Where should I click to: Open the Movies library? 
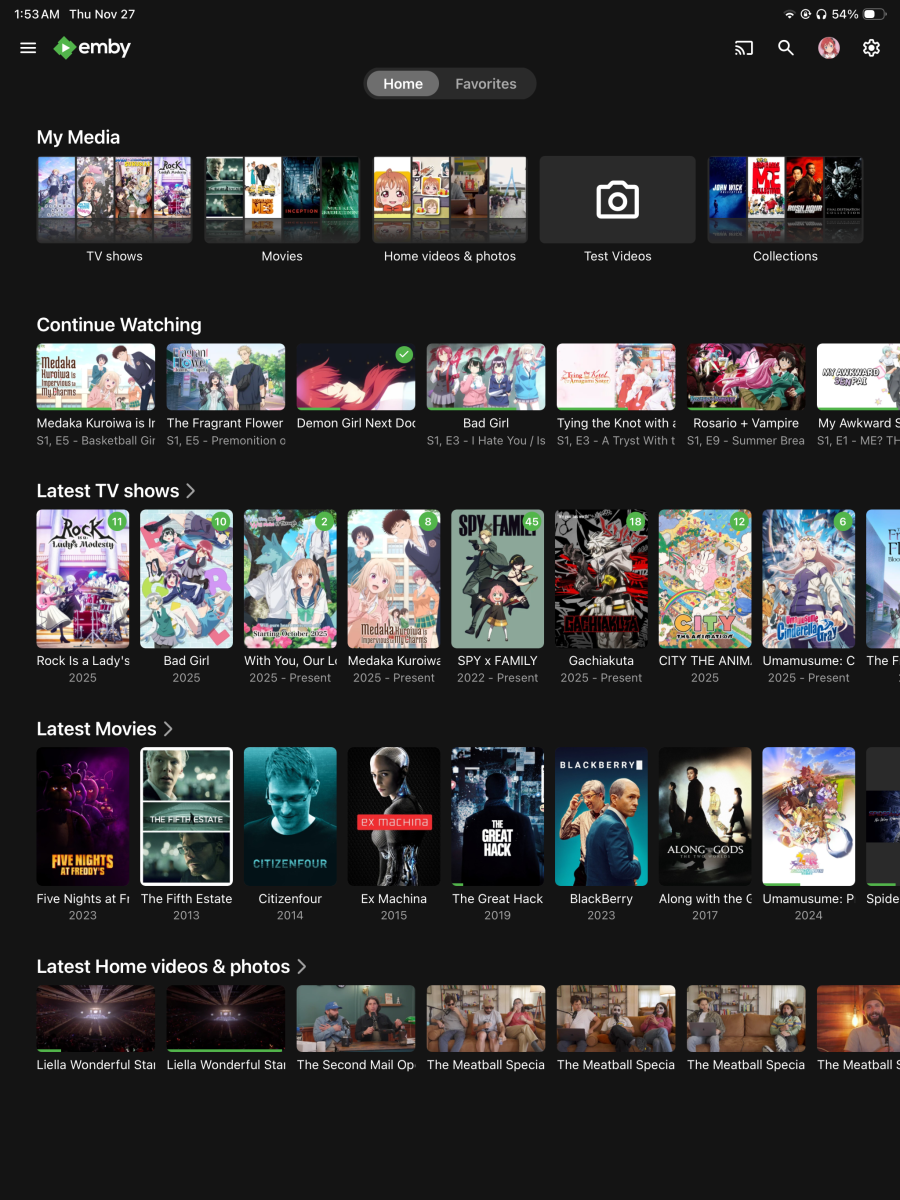282,200
